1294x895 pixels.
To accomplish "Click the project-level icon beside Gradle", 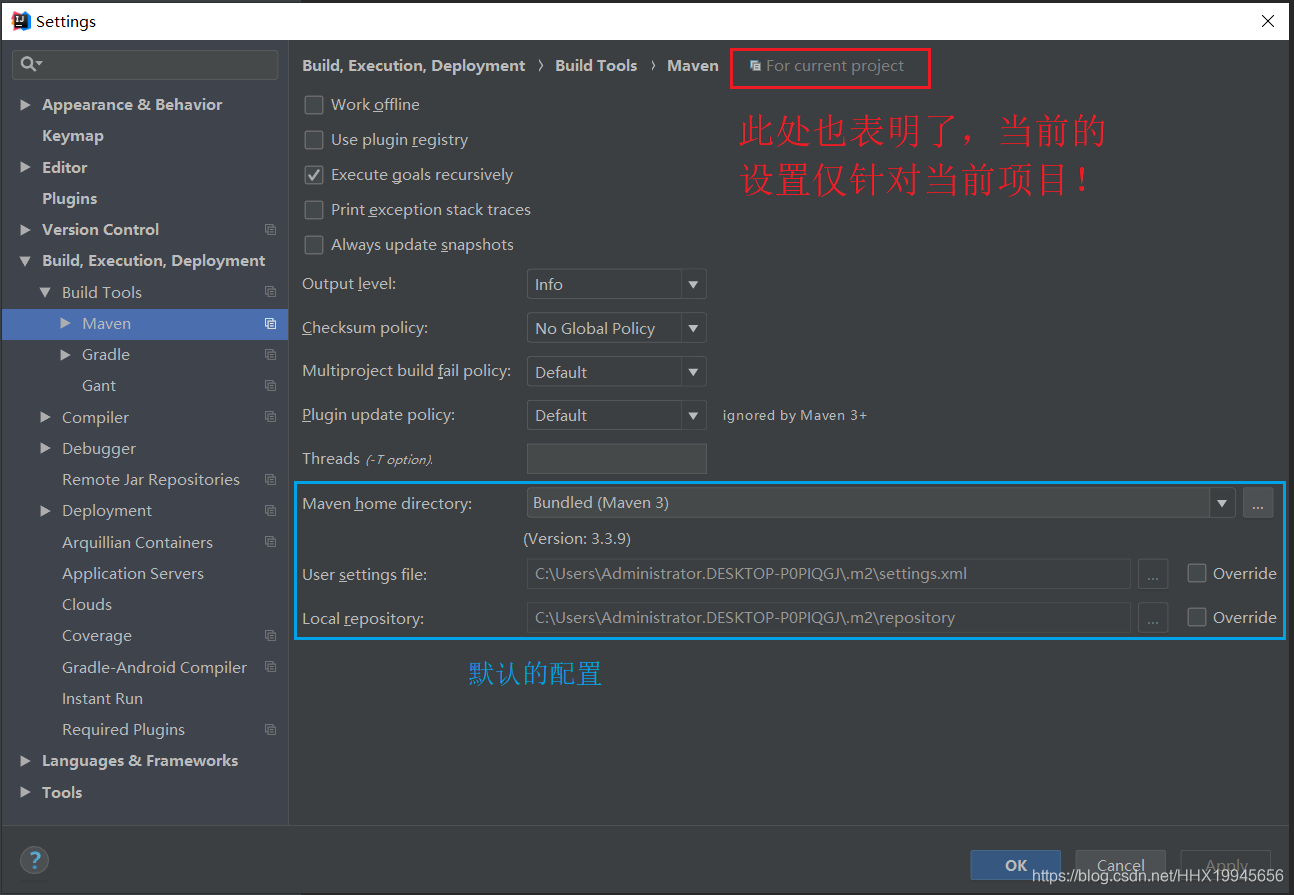I will 270,355.
